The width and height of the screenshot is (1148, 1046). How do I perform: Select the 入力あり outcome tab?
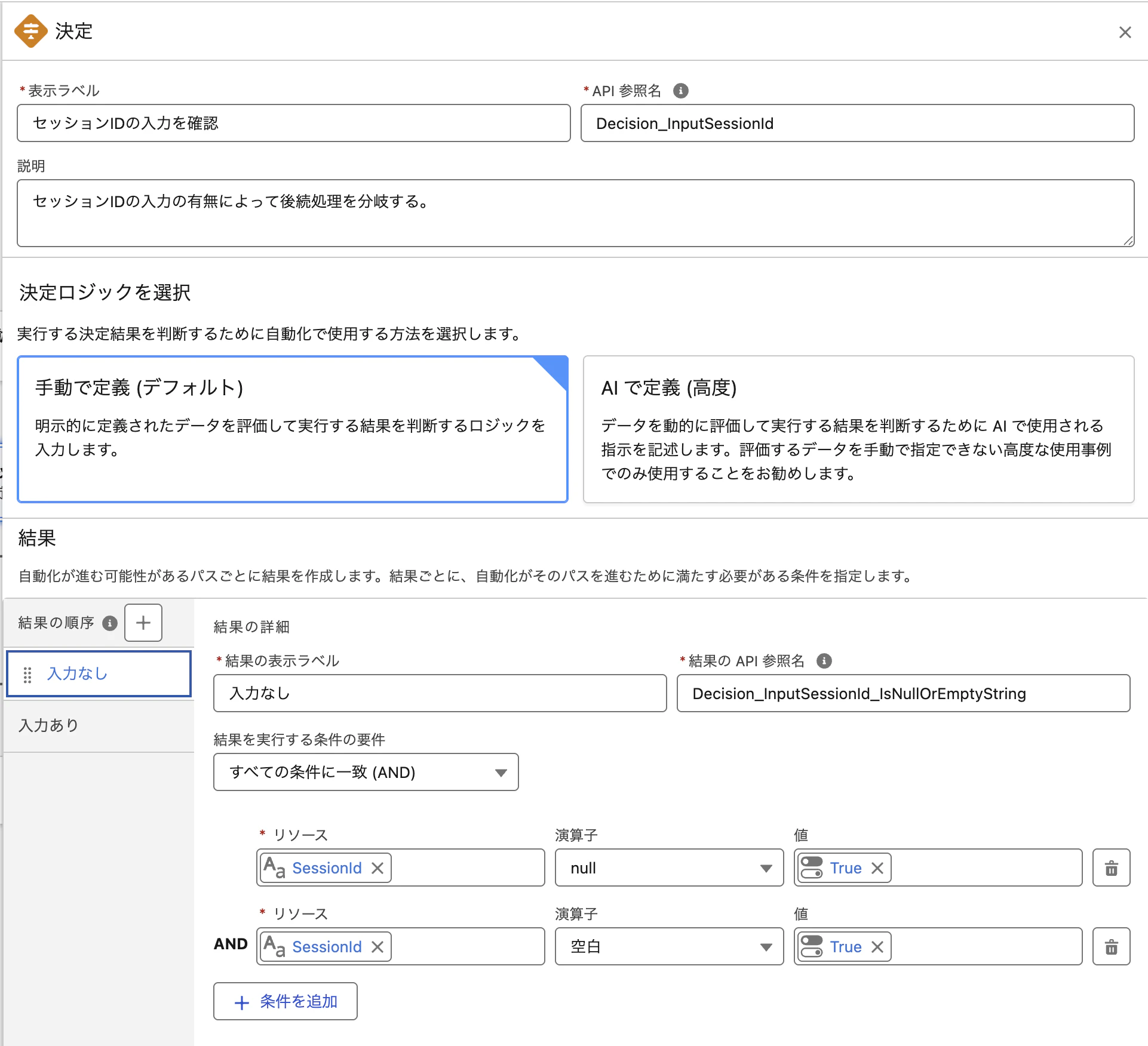pos(99,726)
